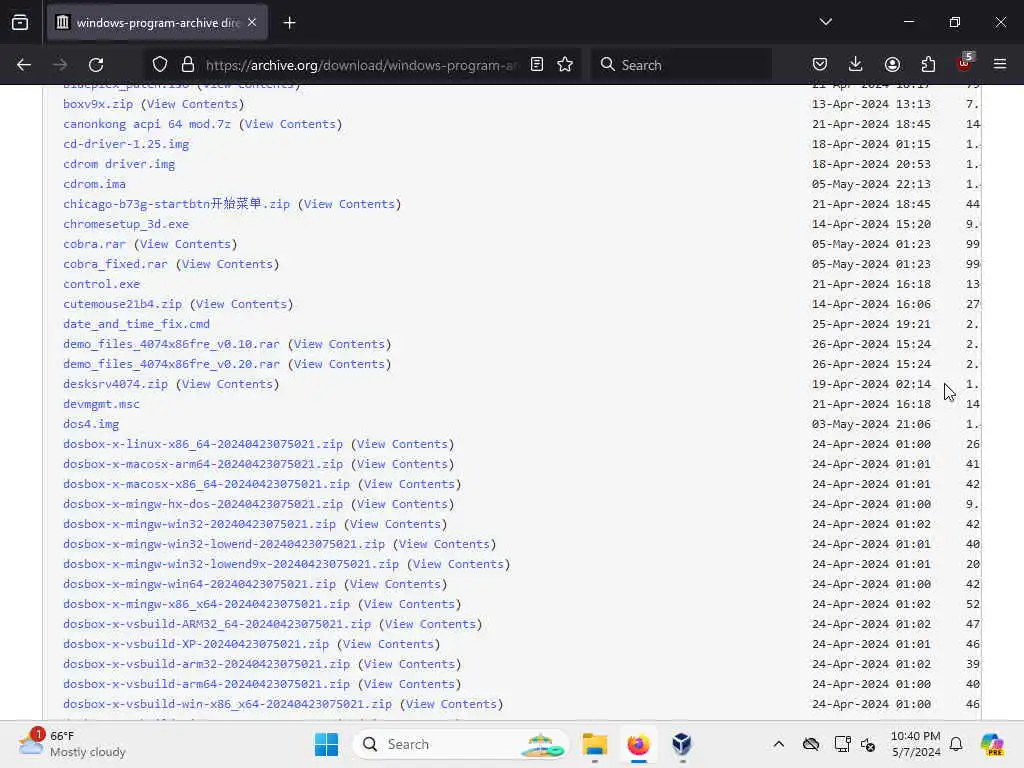This screenshot has width=1024, height=768.
Task: Download dosbox-x-vsbuild-win-x86_x64 zip
Action: (x=227, y=704)
